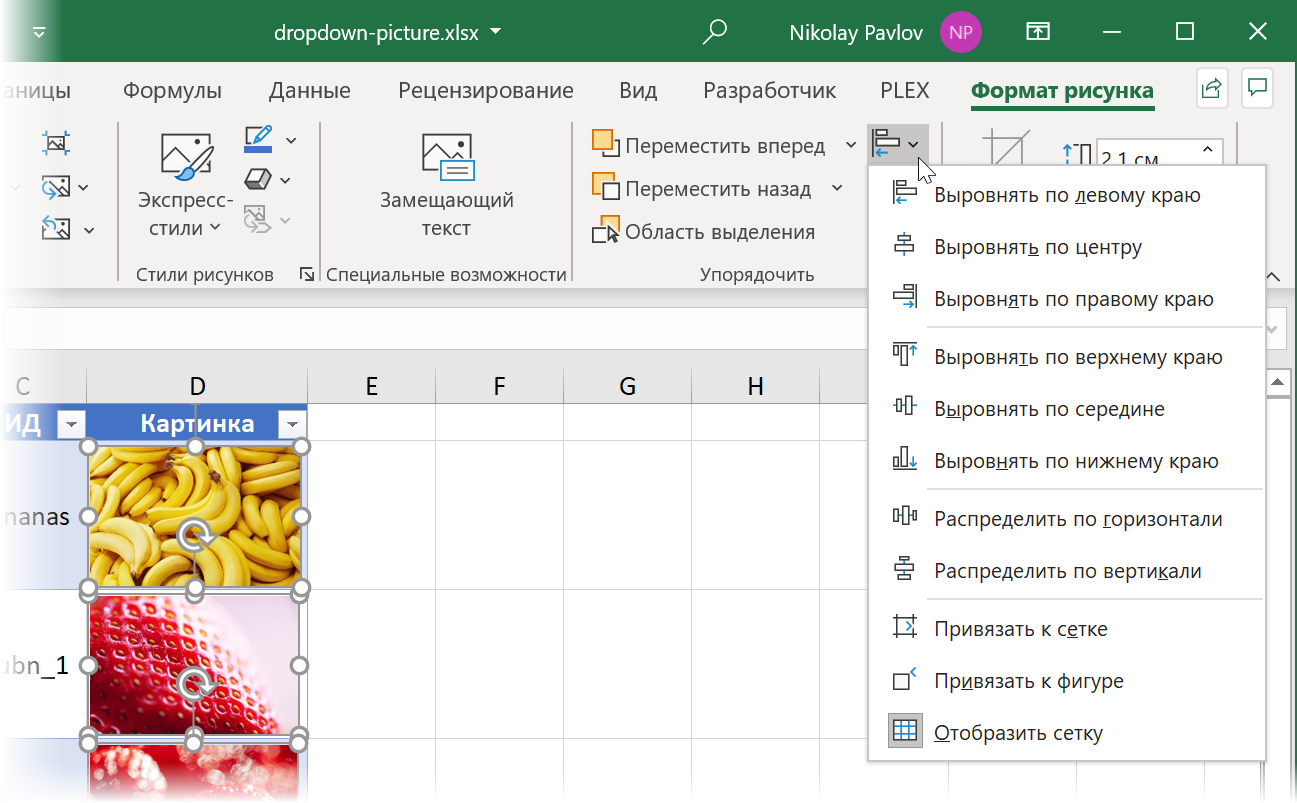Select Распределить по горизонтали
This screenshot has height=803, width=1297.
[1066, 519]
